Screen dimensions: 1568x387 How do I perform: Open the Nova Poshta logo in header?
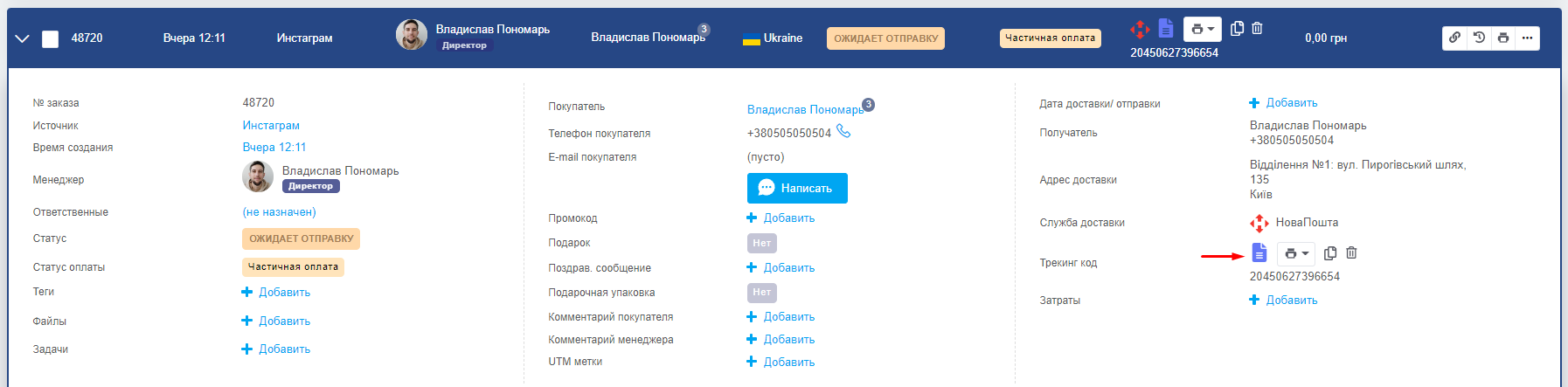[1140, 29]
